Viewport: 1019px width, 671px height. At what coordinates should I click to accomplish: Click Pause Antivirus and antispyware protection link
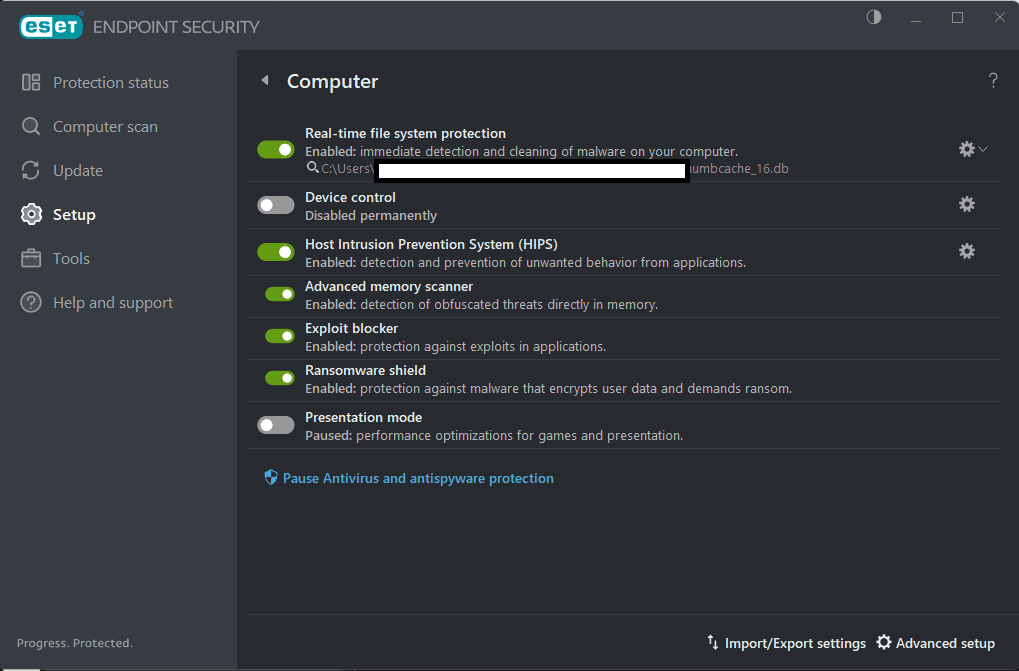coord(418,478)
